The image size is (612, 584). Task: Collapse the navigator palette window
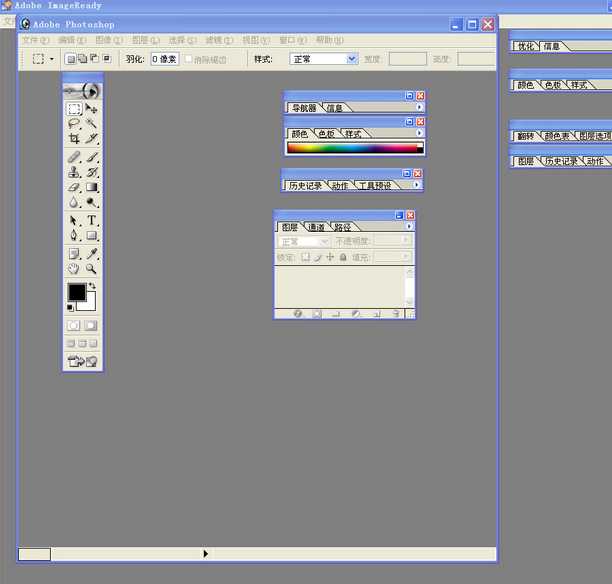409,96
